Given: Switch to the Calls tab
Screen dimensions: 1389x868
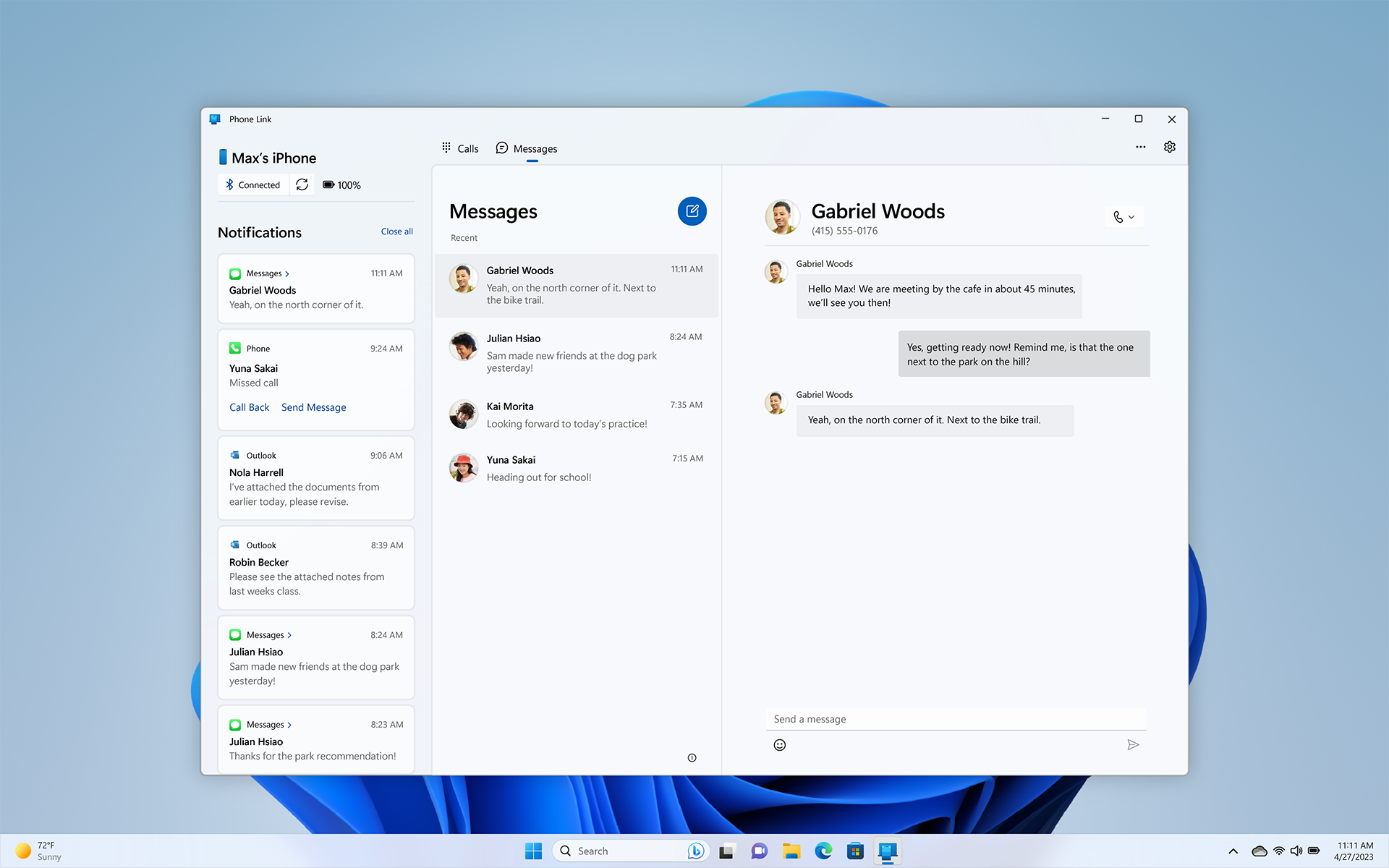Looking at the screenshot, I should 461,148.
